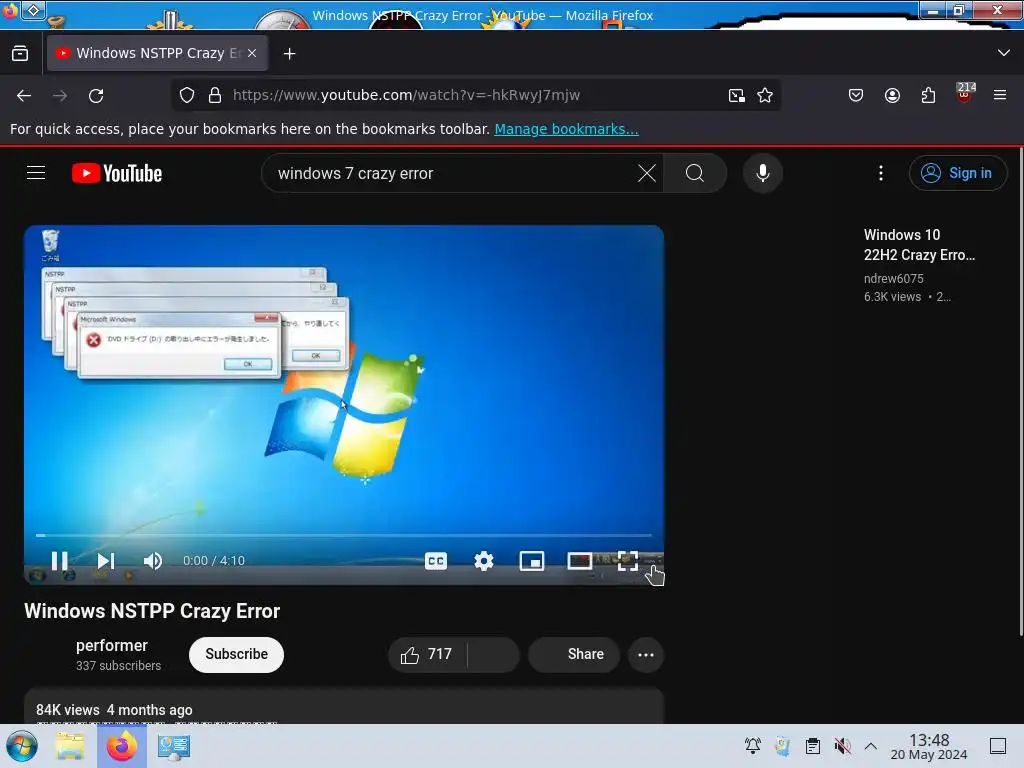Open the ndrew6075 channel

click(x=893, y=279)
